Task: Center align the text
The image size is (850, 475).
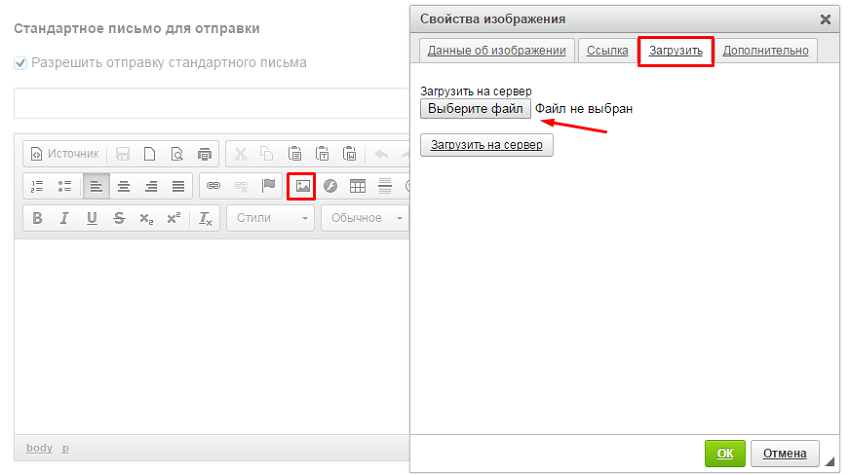Action: point(124,186)
